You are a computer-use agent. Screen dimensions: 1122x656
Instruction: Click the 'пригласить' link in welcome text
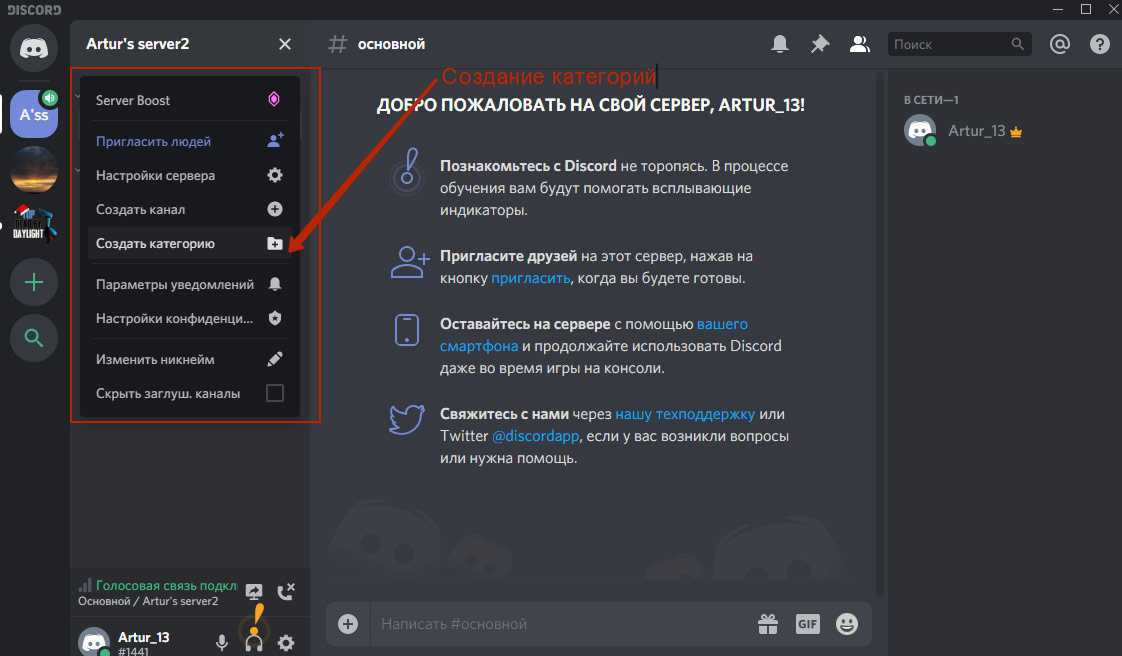(x=530, y=278)
